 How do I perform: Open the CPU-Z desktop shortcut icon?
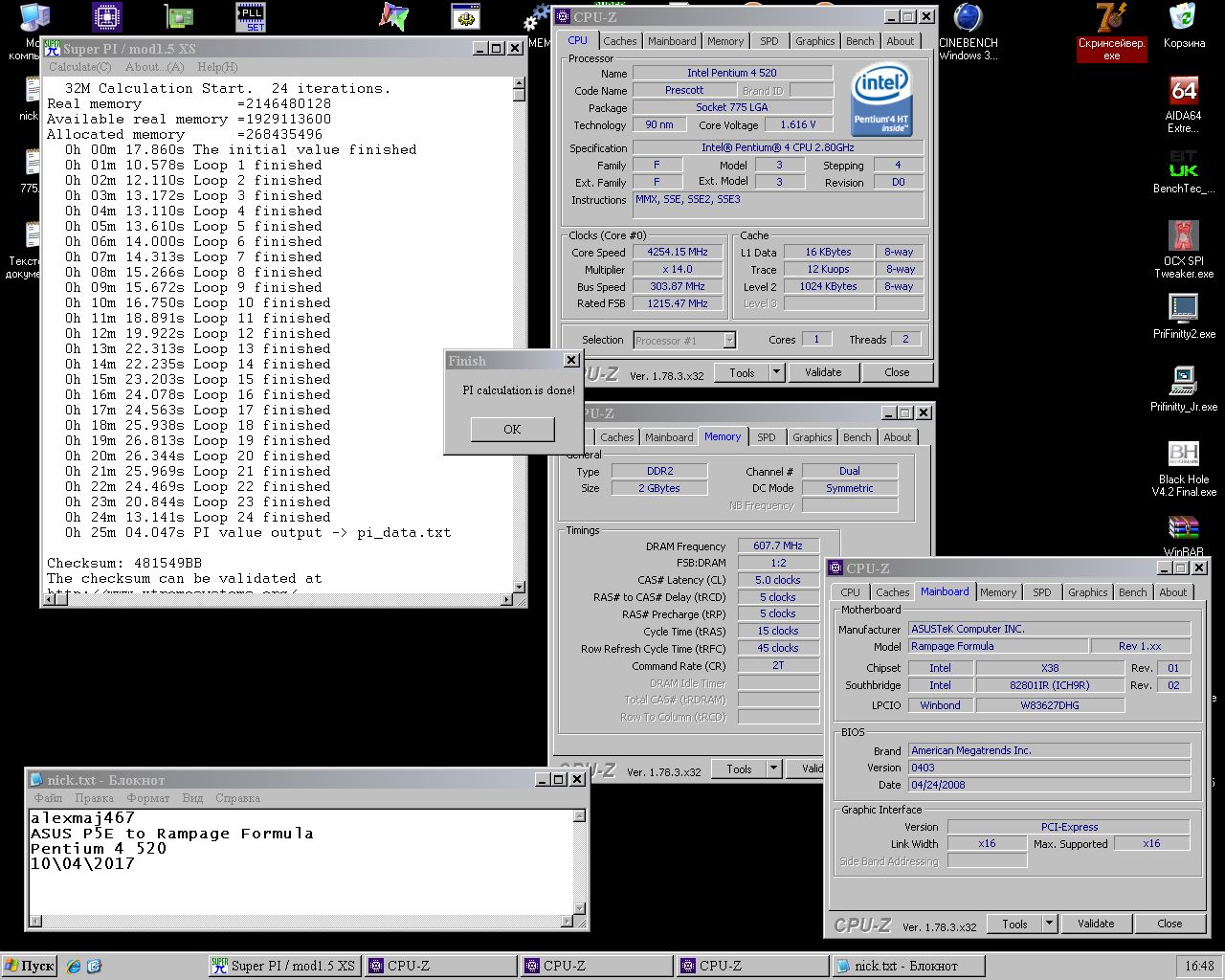(x=107, y=17)
